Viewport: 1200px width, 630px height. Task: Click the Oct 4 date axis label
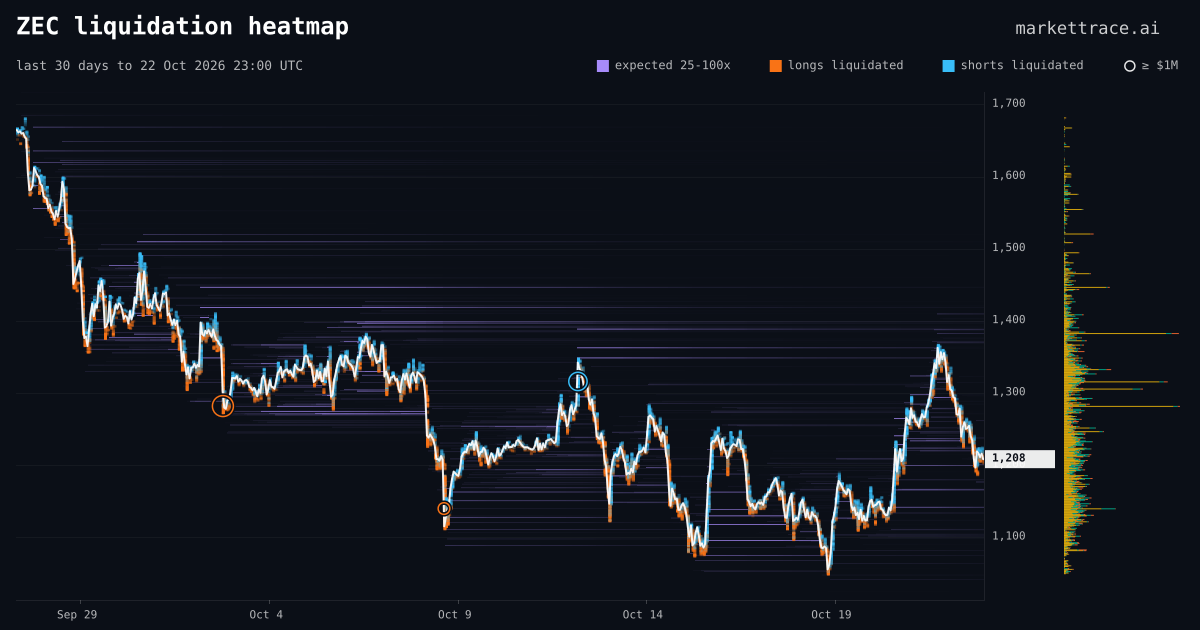coord(266,614)
